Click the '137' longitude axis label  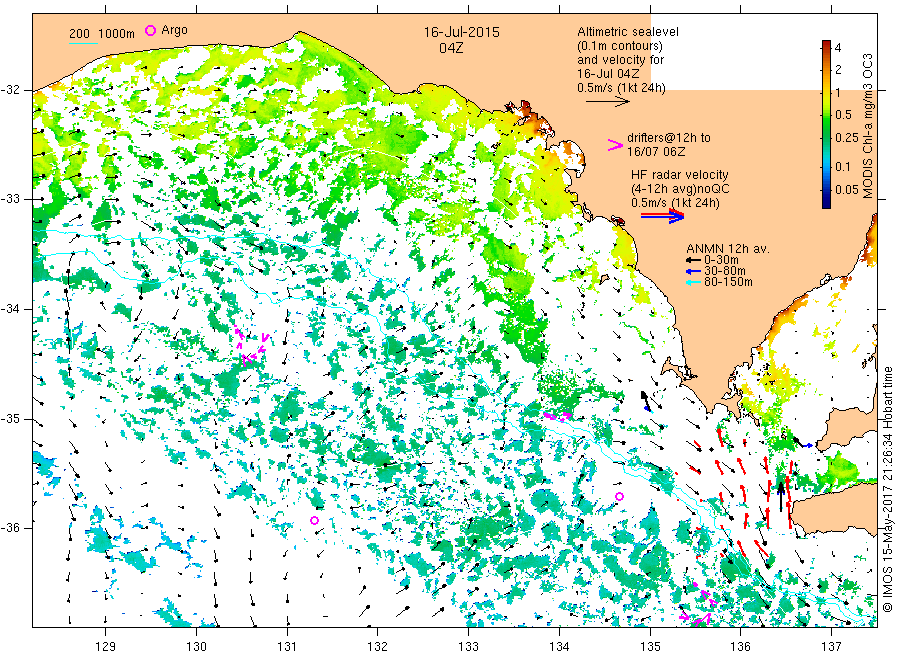[x=832, y=647]
